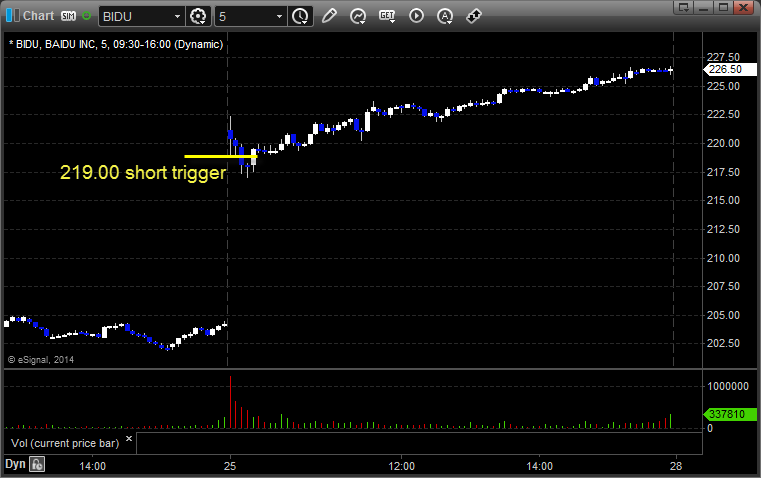Toggle the Dyn dynamic time scale button
This screenshot has height=478, width=761.
click(15, 464)
